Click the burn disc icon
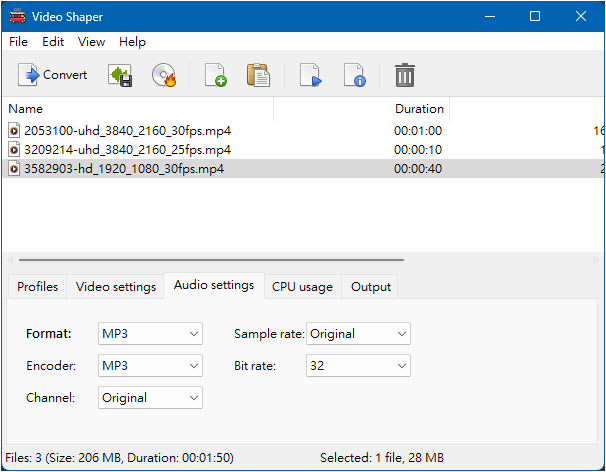Screen dimensions: 606x472 click(164, 75)
